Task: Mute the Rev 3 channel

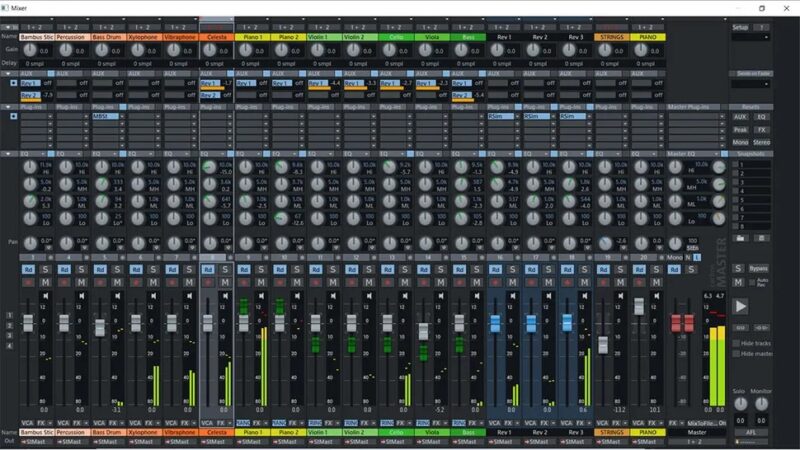Action: 584,282
